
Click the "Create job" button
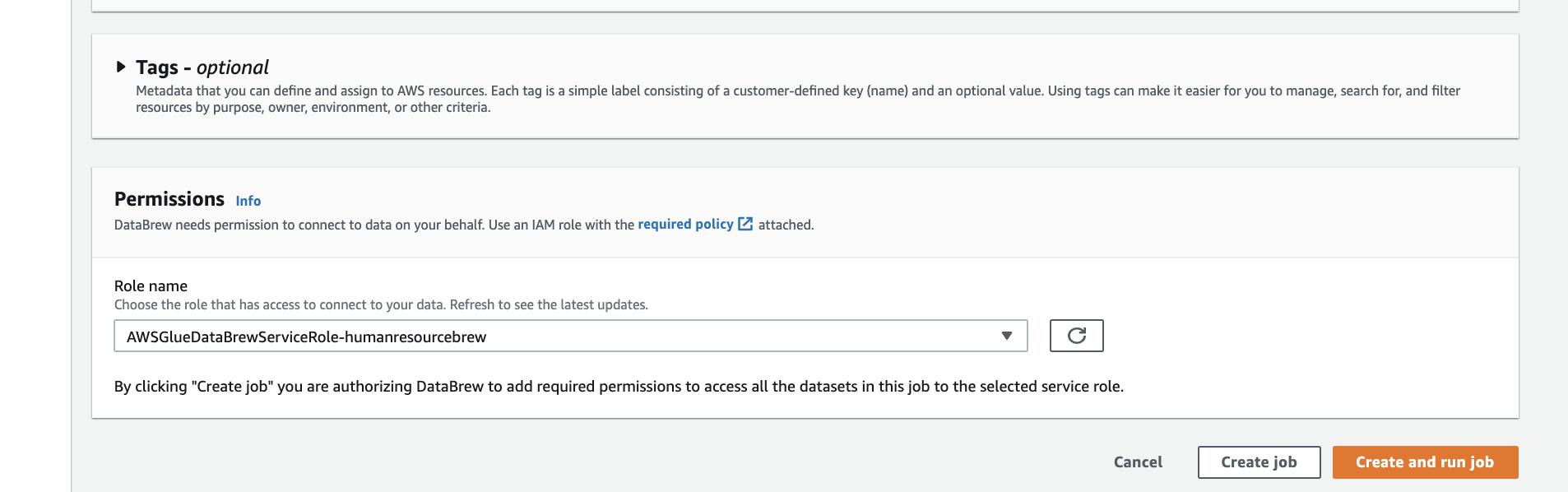(x=1259, y=462)
